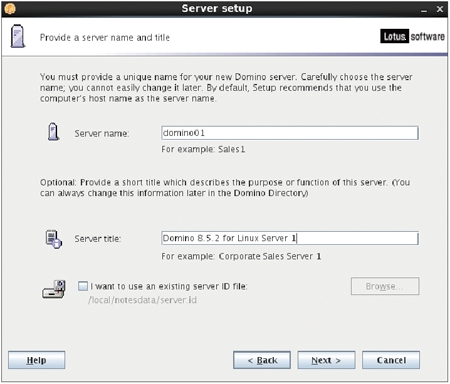Click the disabled Browse button
450x384 pixels.
(385, 286)
